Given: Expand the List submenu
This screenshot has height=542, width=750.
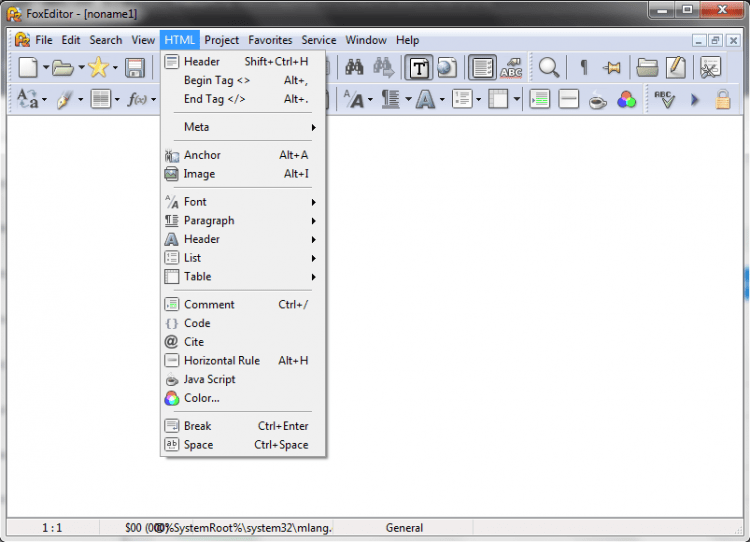Looking at the screenshot, I should click(x=243, y=258).
